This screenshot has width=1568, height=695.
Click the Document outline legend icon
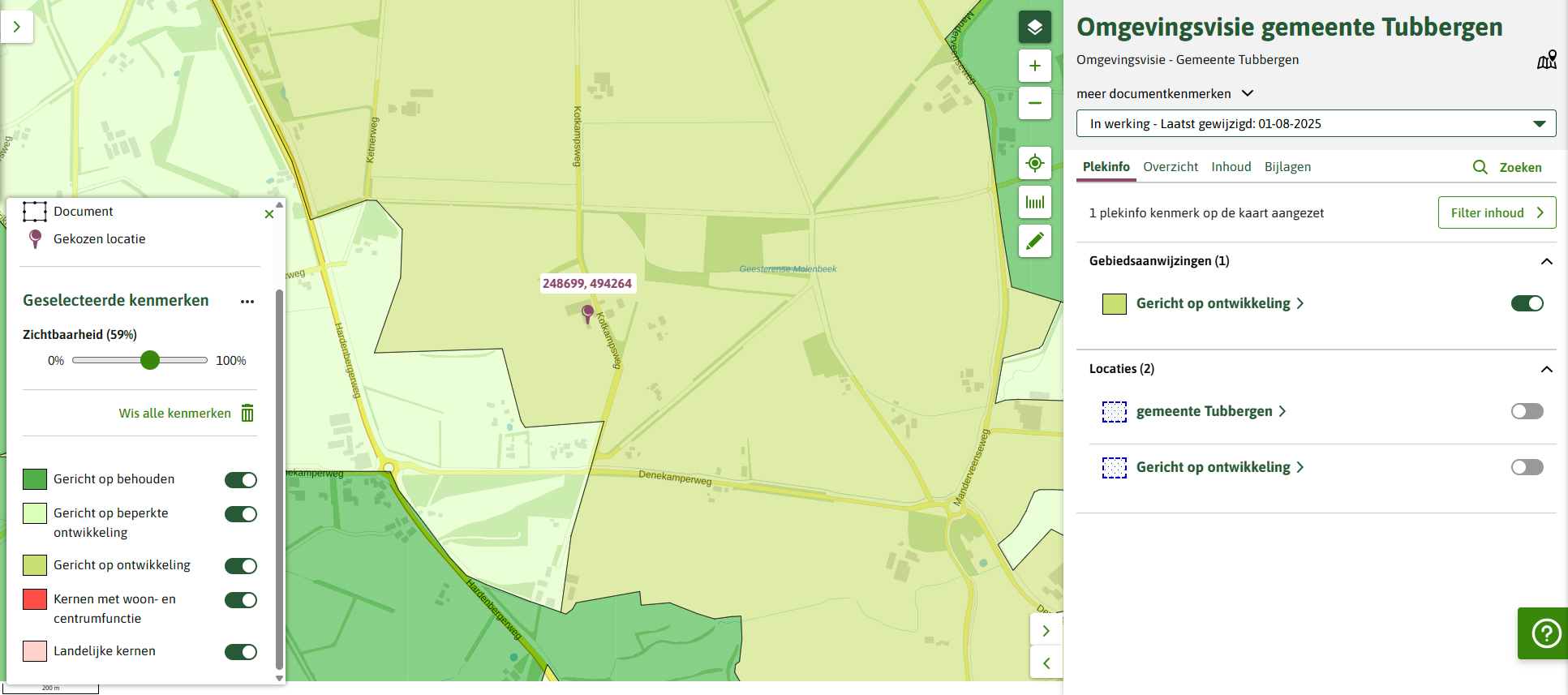35,212
